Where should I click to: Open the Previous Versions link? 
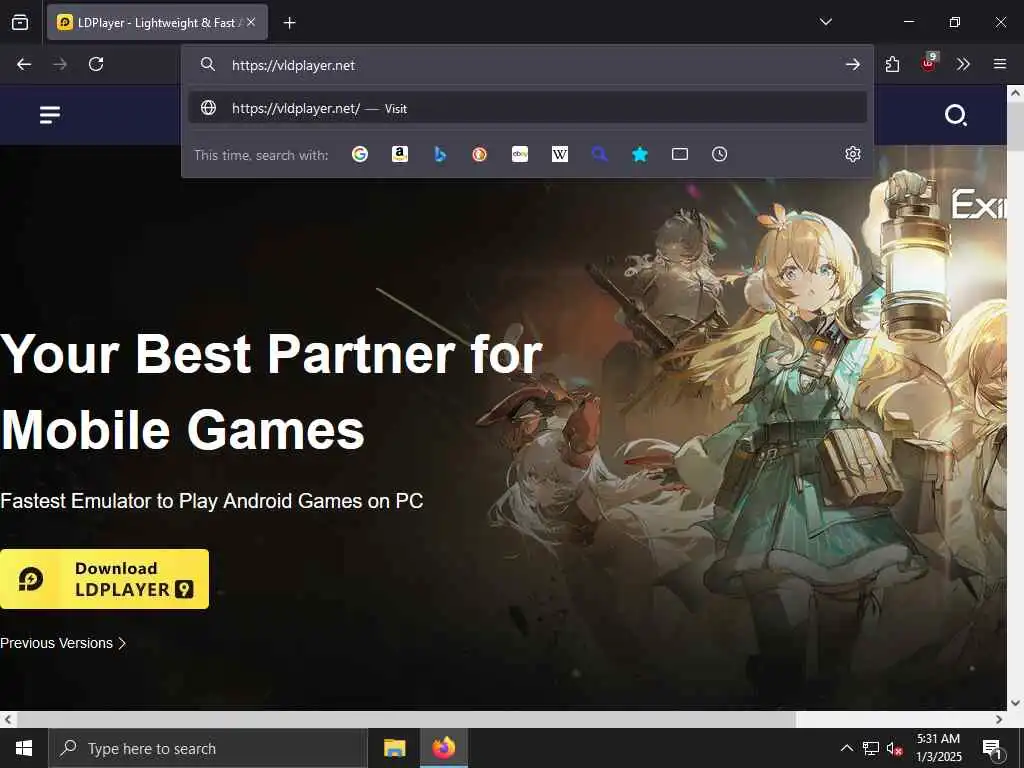pos(63,643)
